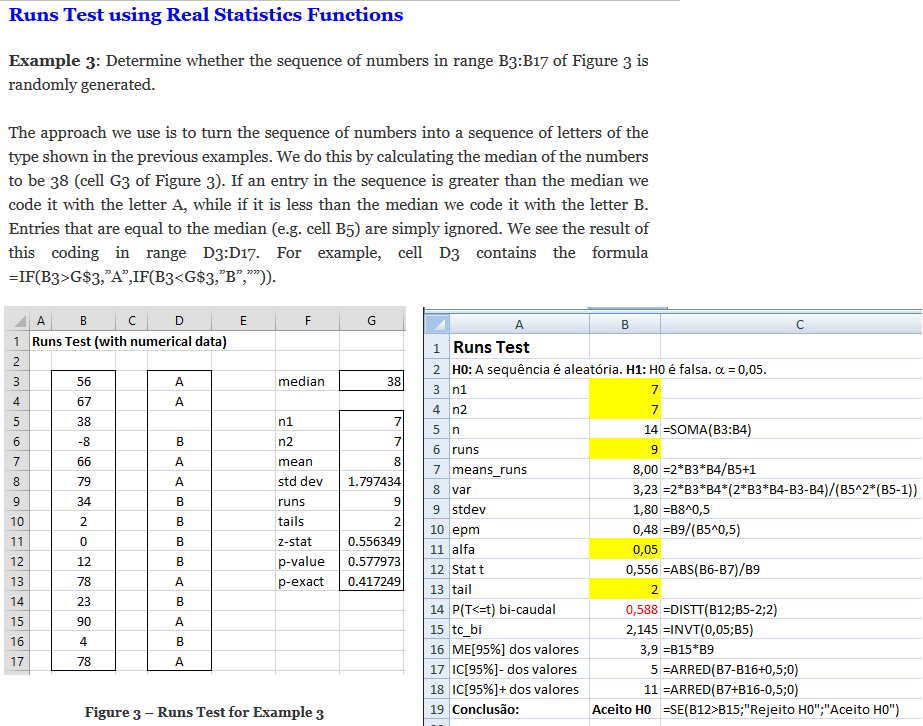
Task: Click the 'Stat t' label cell
Action: point(519,570)
